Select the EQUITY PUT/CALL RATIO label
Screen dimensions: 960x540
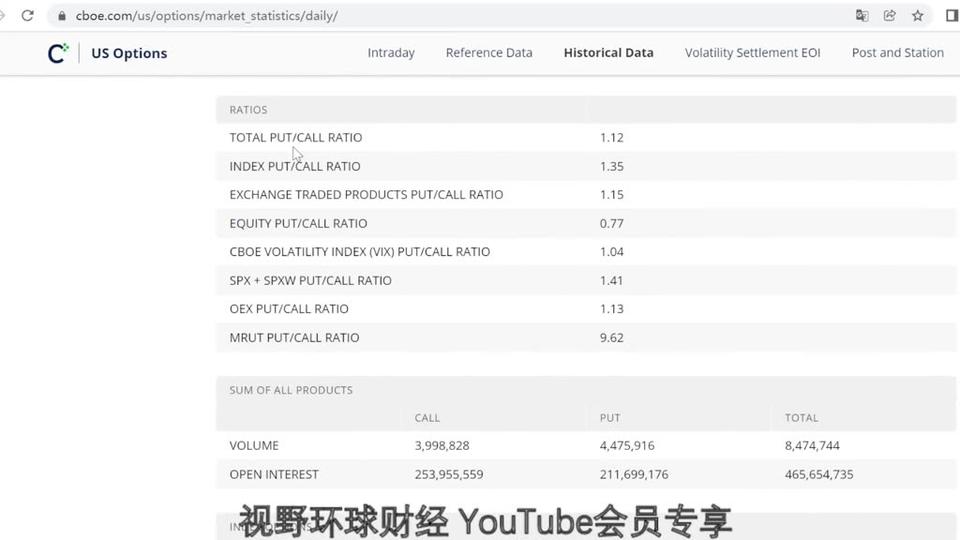point(298,223)
